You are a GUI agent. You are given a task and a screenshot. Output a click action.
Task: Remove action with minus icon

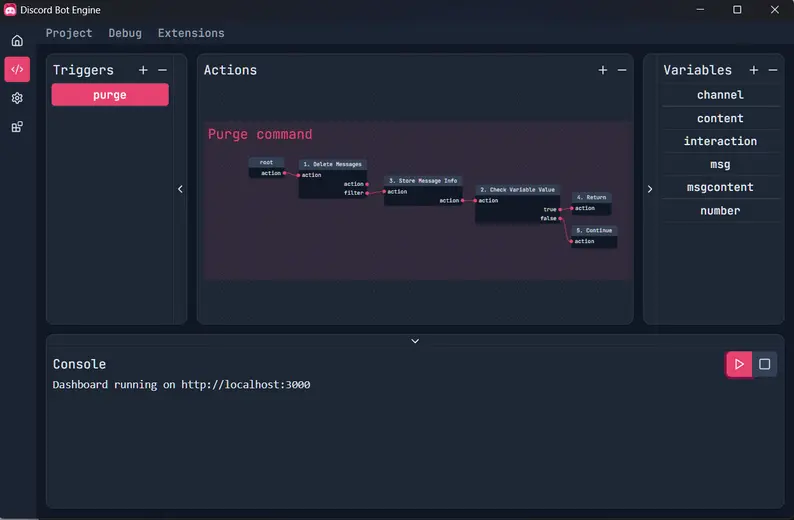pos(622,70)
